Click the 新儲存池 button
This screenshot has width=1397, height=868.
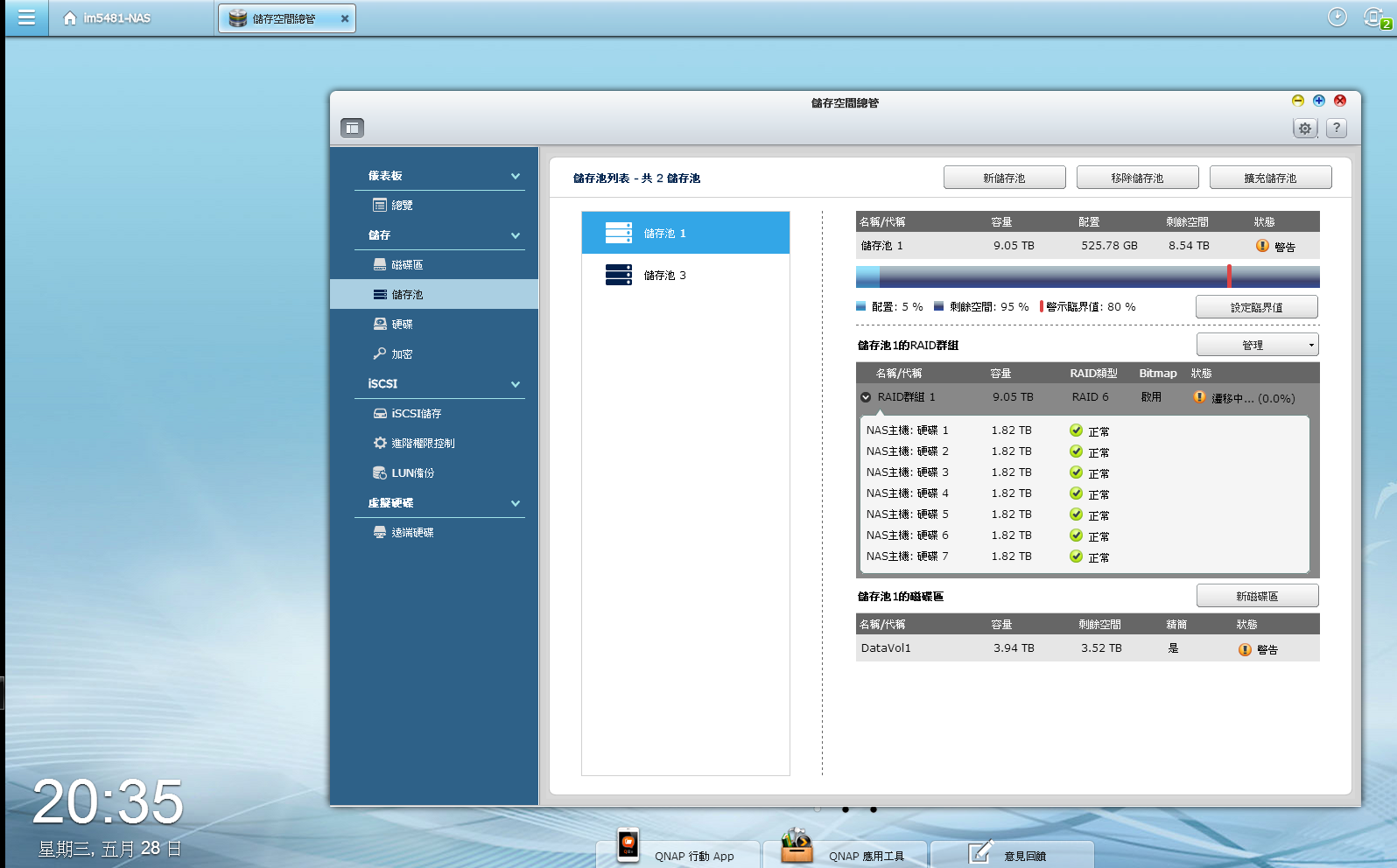tap(1004, 178)
